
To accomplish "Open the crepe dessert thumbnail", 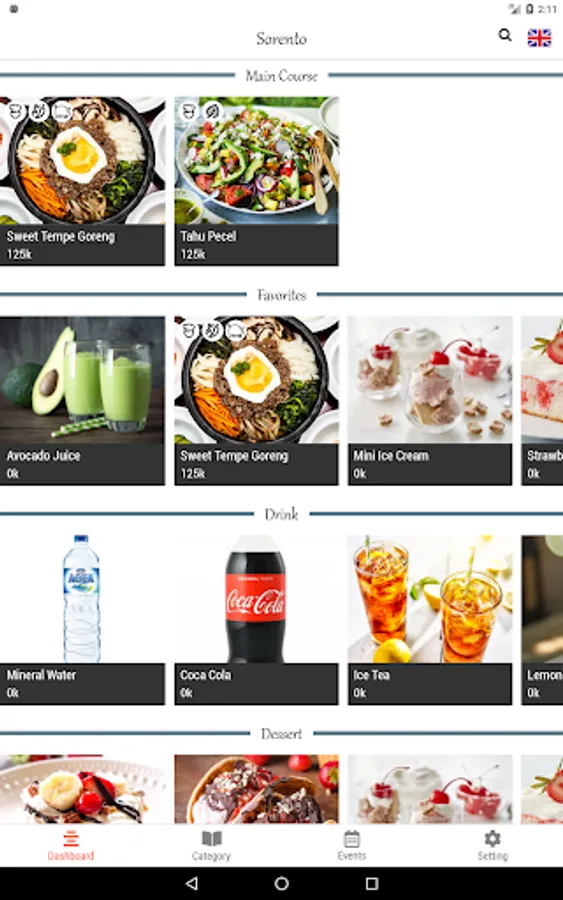I will [x=257, y=789].
